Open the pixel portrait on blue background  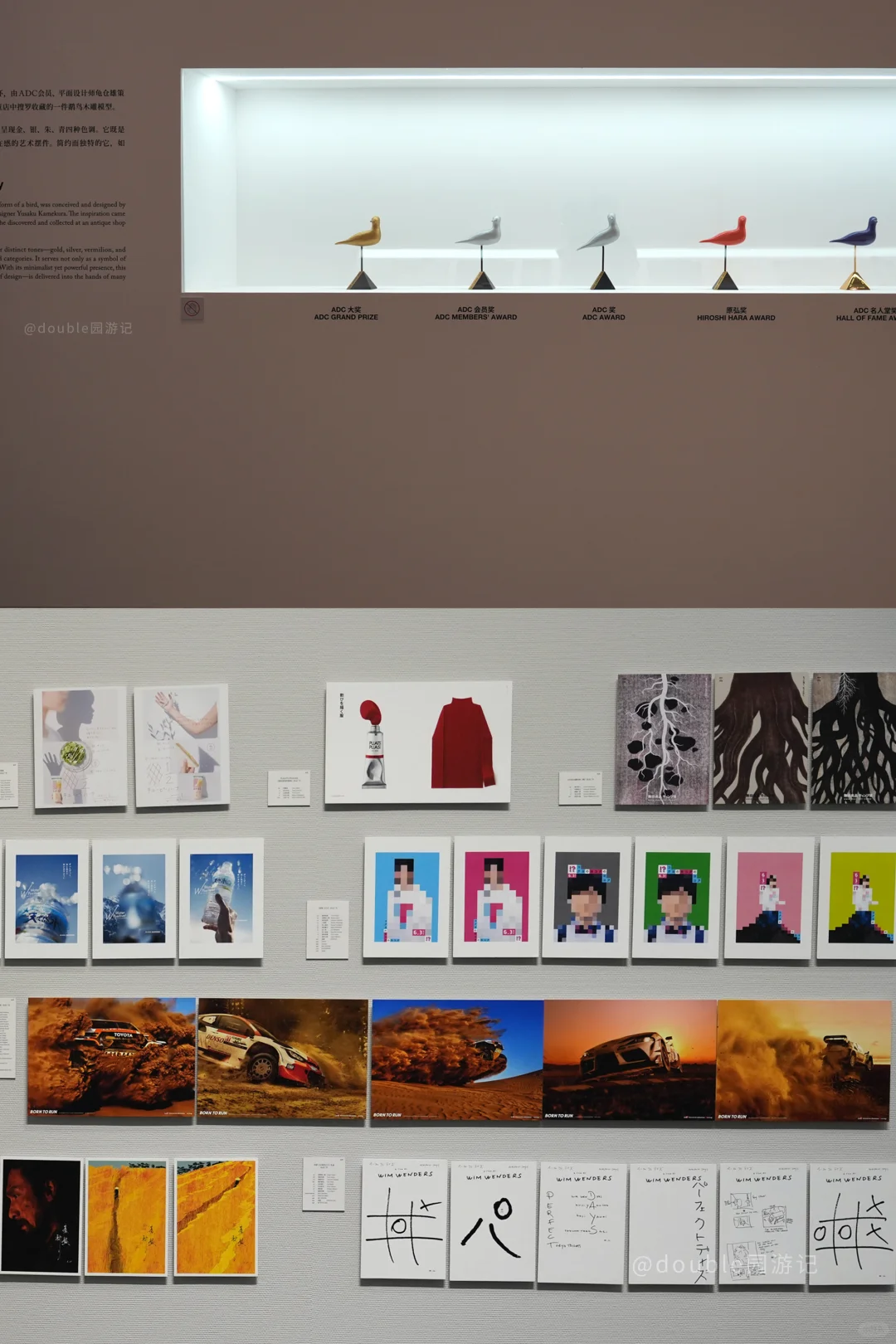pyautogui.click(x=407, y=898)
